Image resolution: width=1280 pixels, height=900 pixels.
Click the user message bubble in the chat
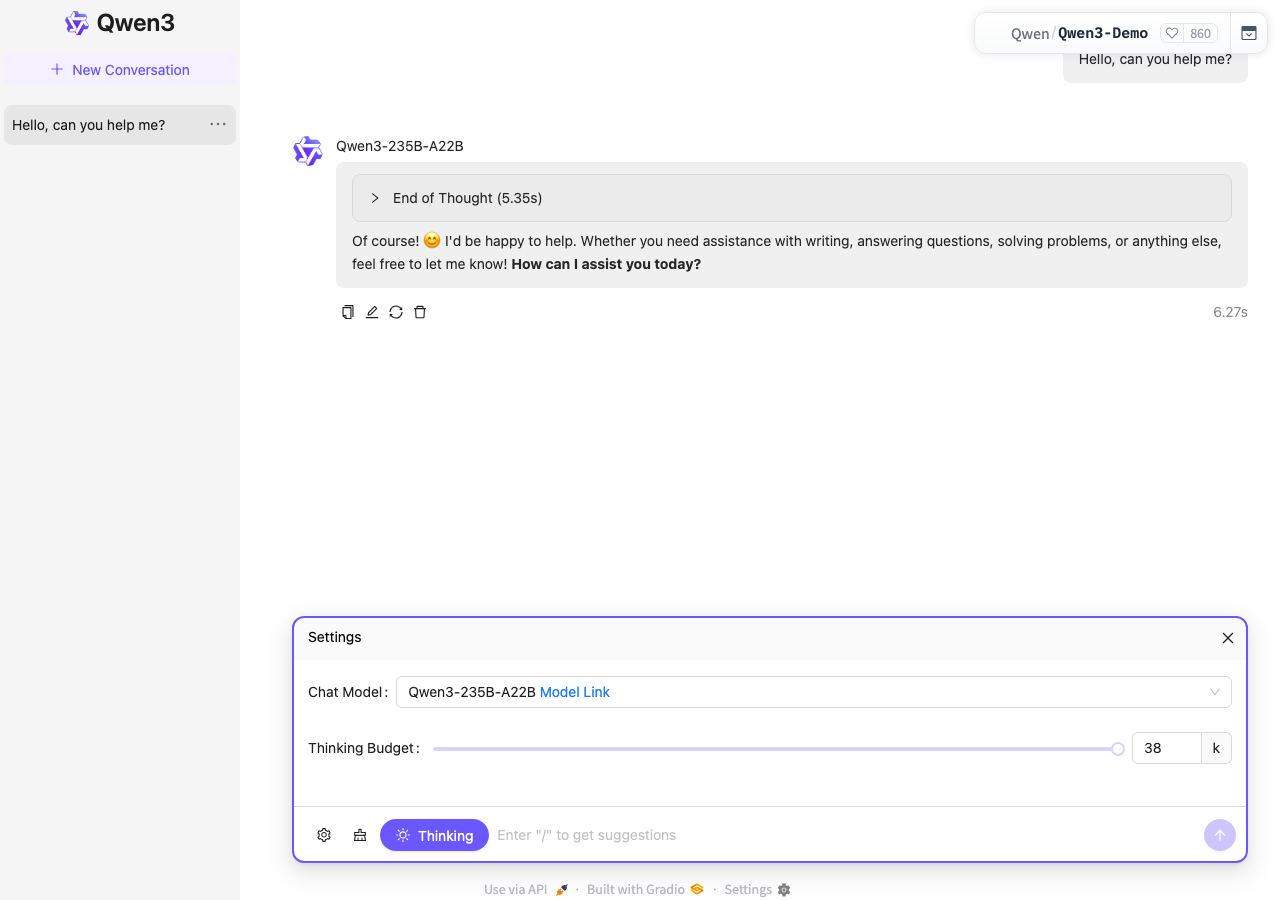click(1155, 61)
